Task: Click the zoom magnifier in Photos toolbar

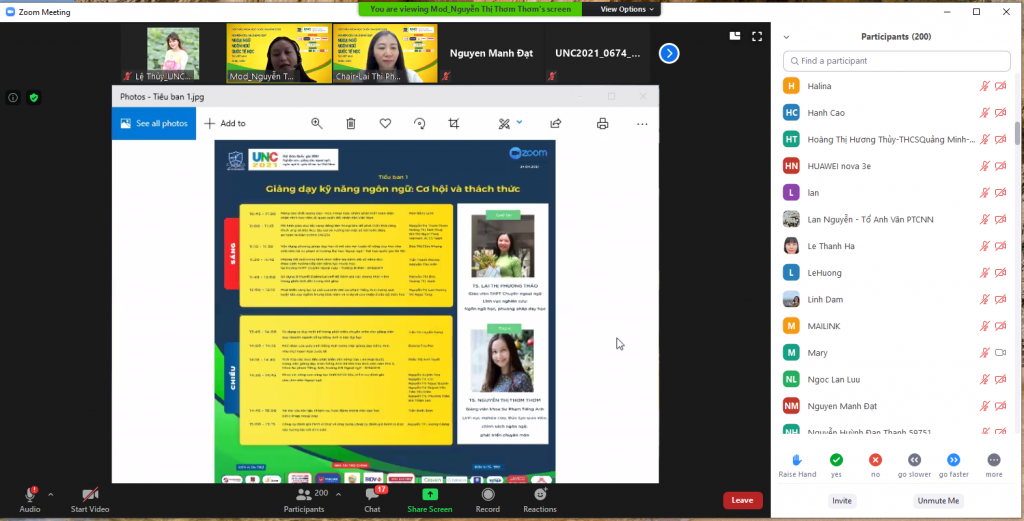Action: (x=317, y=123)
